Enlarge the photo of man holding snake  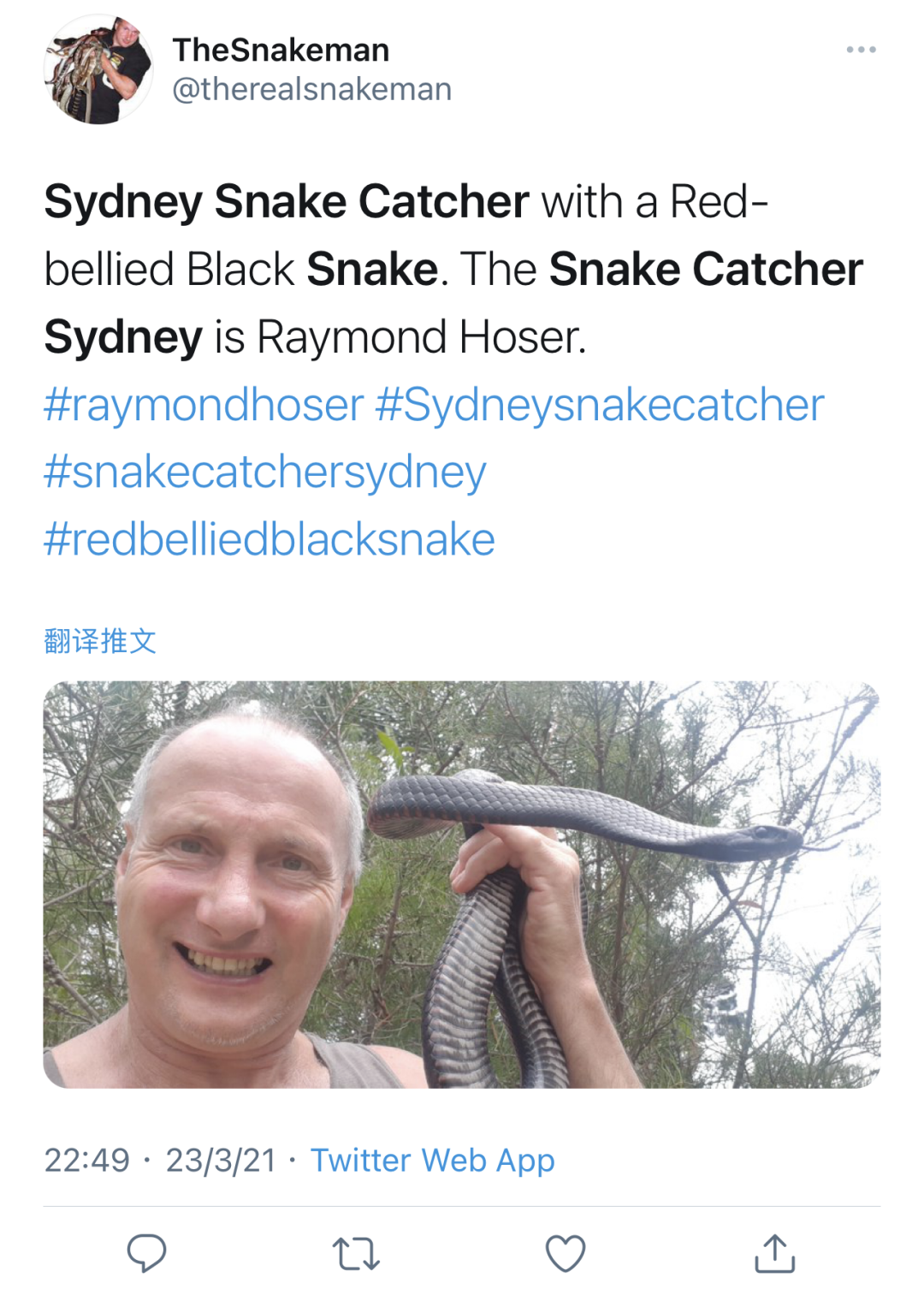(462, 884)
